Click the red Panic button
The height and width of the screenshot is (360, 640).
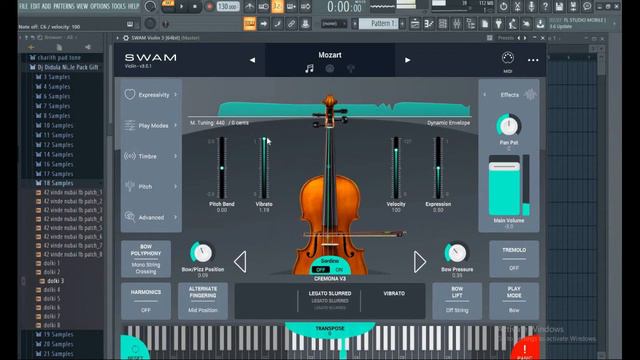pyautogui.click(x=525, y=349)
